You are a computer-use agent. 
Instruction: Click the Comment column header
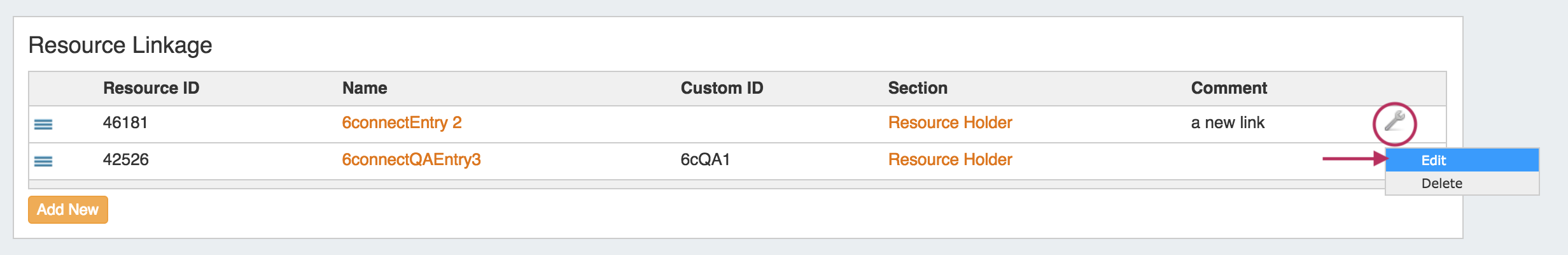point(1228,88)
